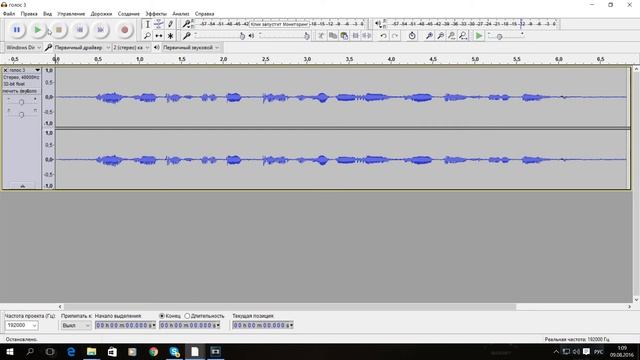
Task: Click the recording meter to start monitoring
Action: pos(281,24)
